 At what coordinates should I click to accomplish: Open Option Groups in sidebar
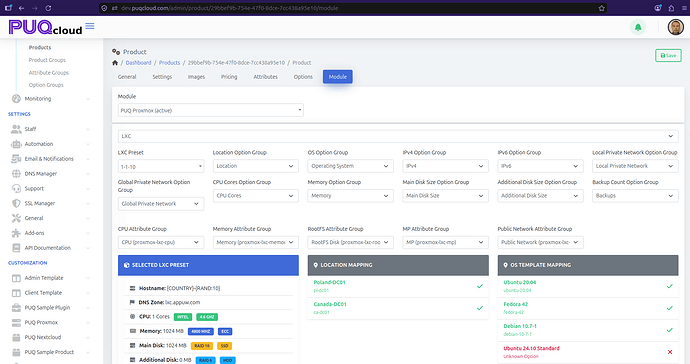tap(46, 85)
